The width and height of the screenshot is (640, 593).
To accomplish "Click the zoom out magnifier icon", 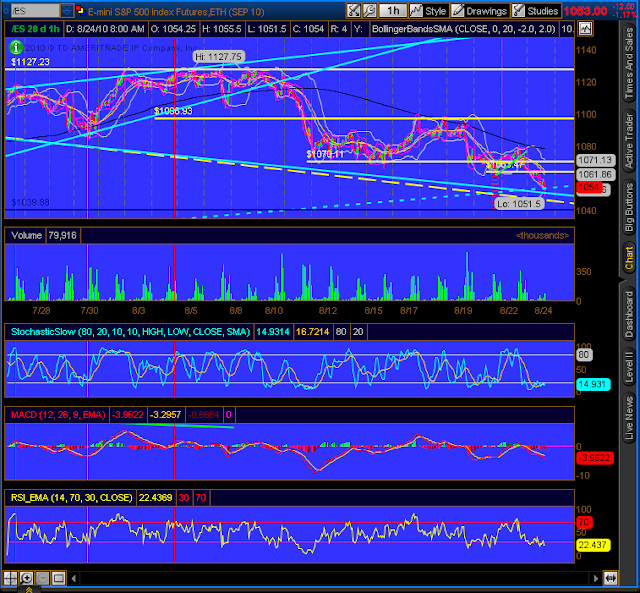I will click(x=42, y=578).
